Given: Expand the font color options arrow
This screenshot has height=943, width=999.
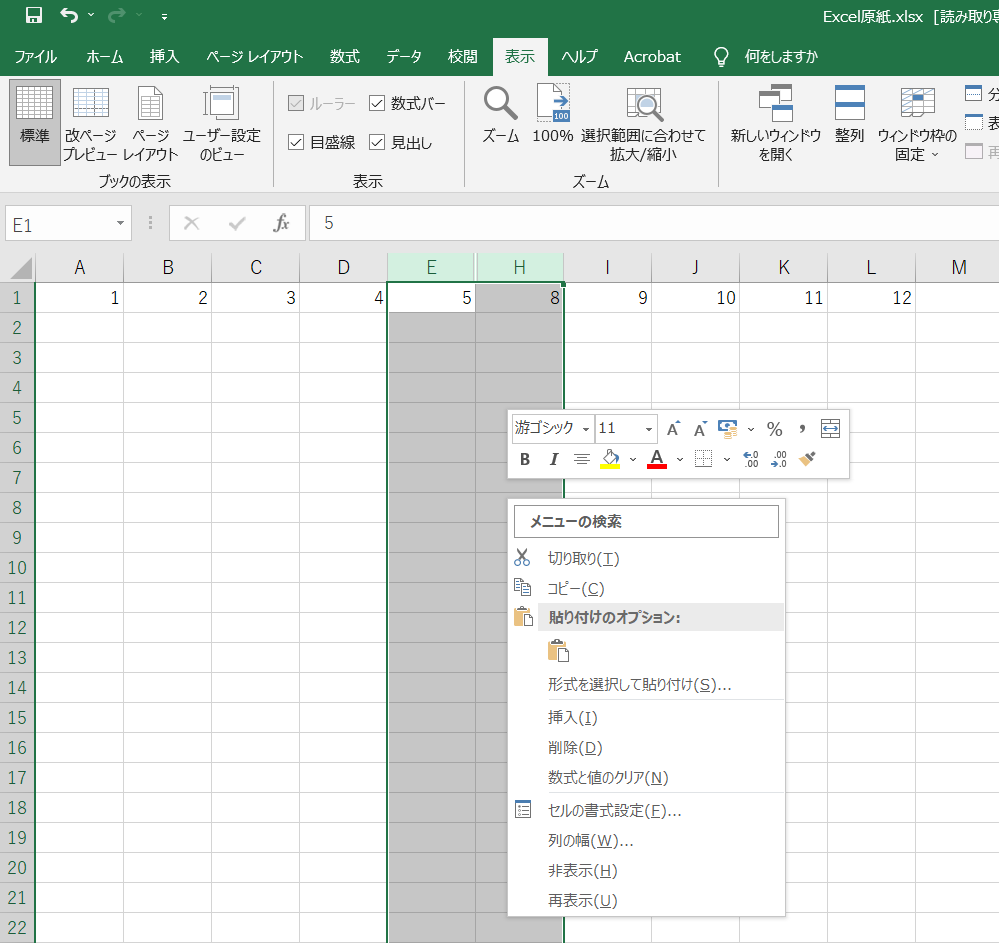Looking at the screenshot, I should coord(680,459).
